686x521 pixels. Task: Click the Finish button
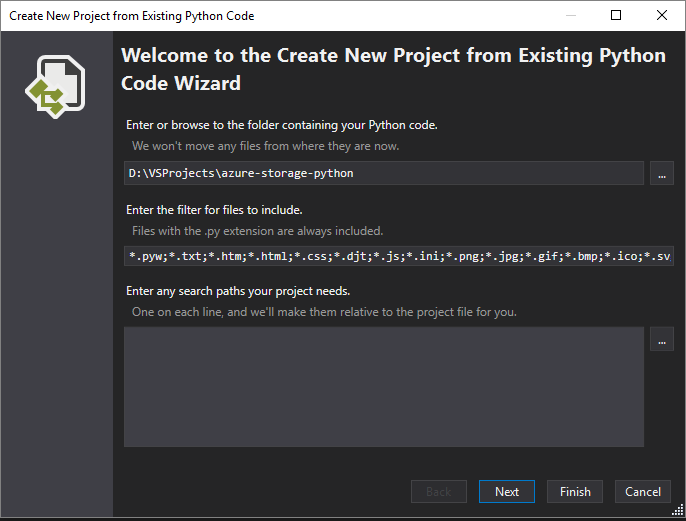click(575, 492)
